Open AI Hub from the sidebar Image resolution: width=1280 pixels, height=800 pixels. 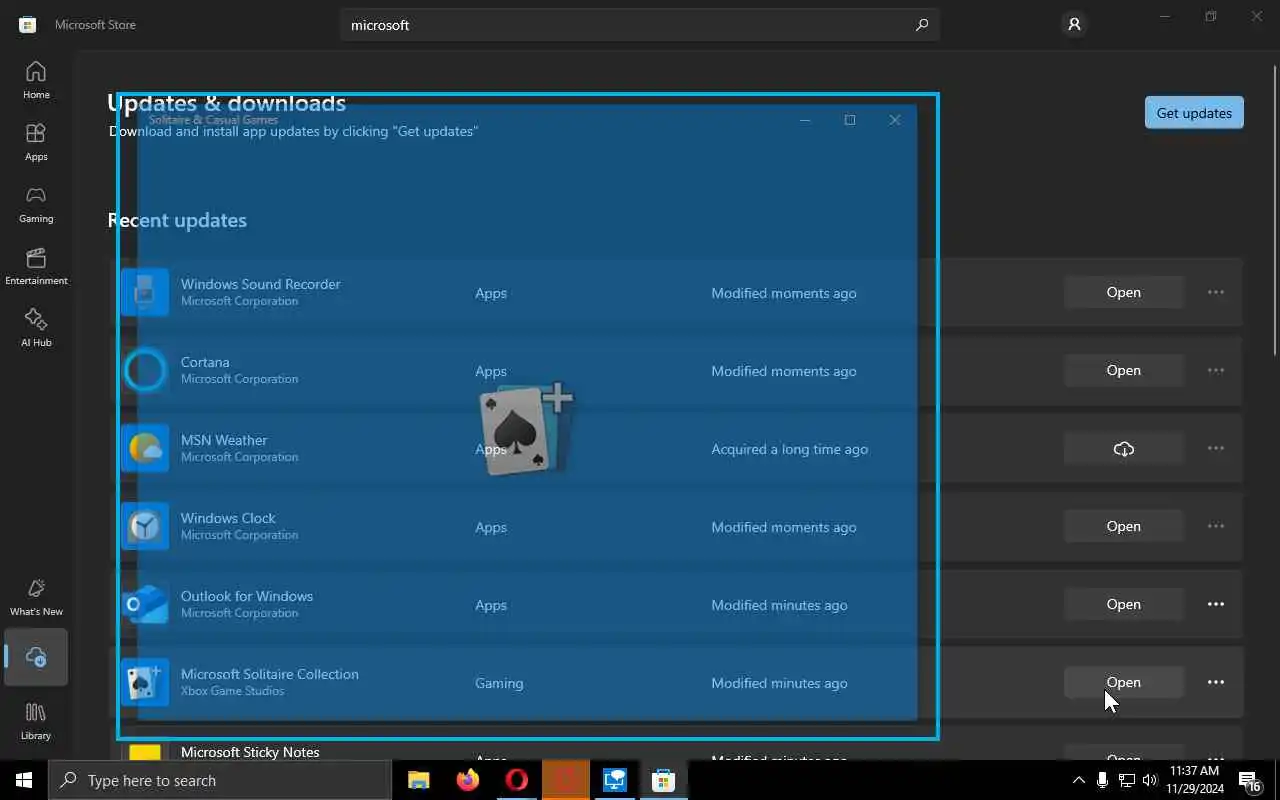click(36, 328)
